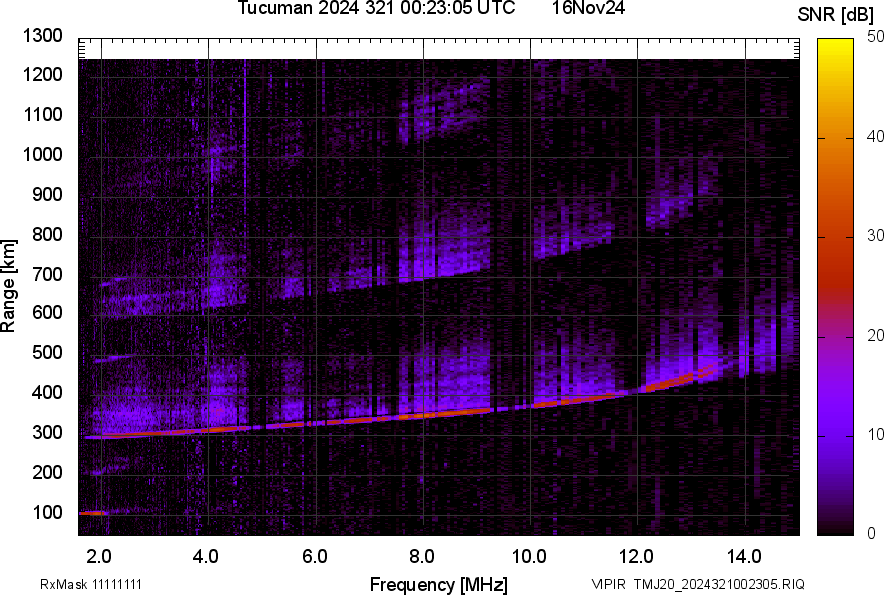Image resolution: width=884 pixels, height=595 pixels.
Task: Click the red echo at 100 km range
Action: point(92,513)
